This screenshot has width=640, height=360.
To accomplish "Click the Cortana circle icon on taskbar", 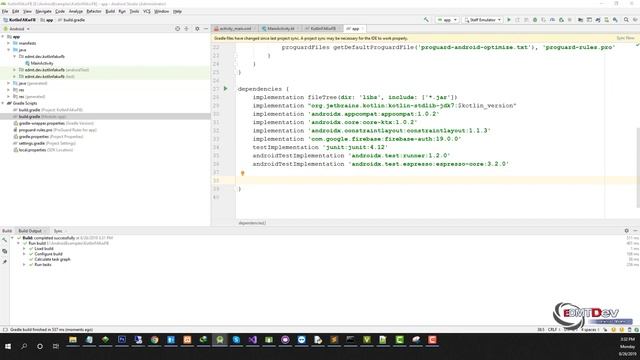I will coord(40,346).
